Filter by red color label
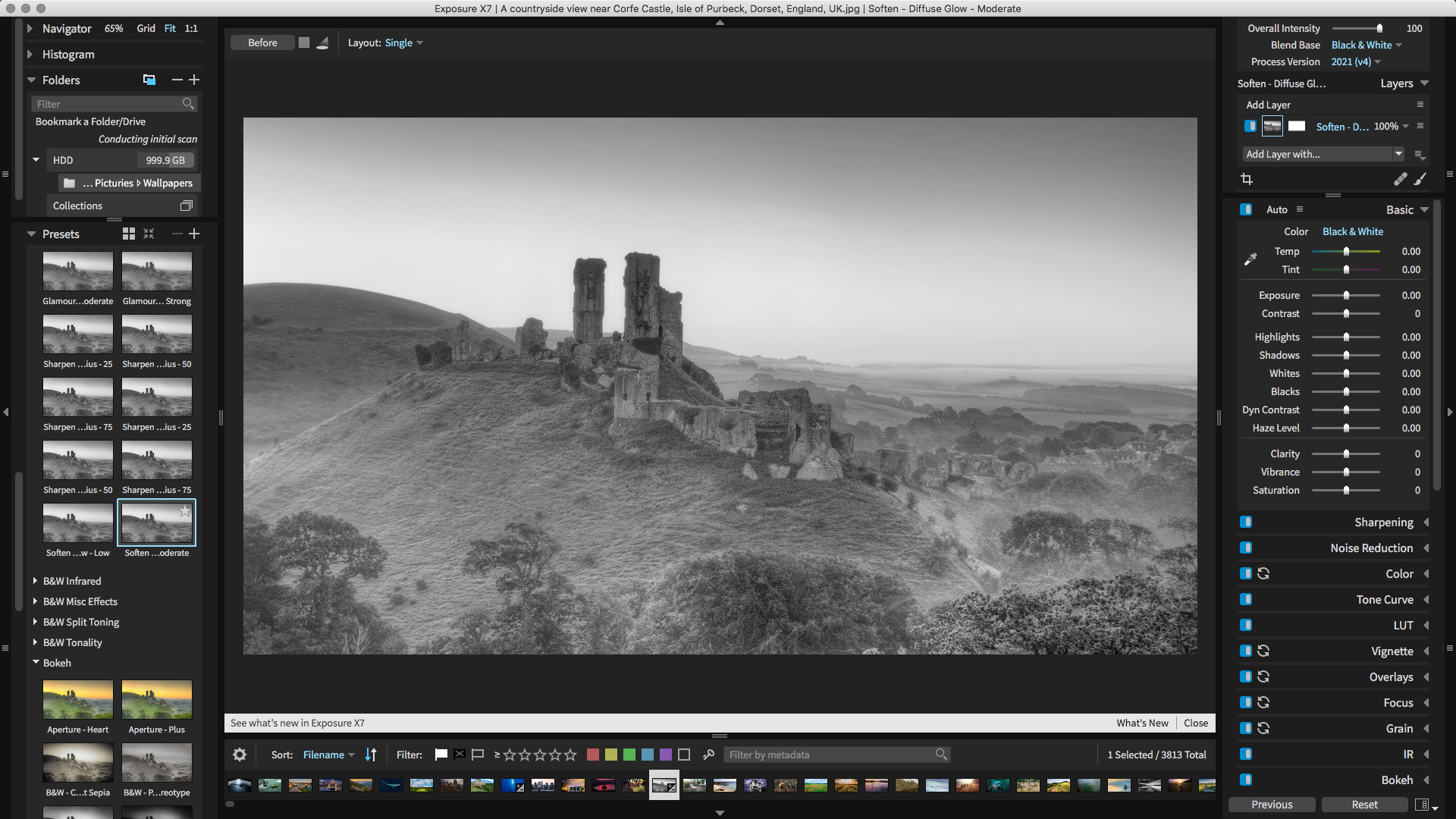The height and width of the screenshot is (819, 1456). coord(593,755)
